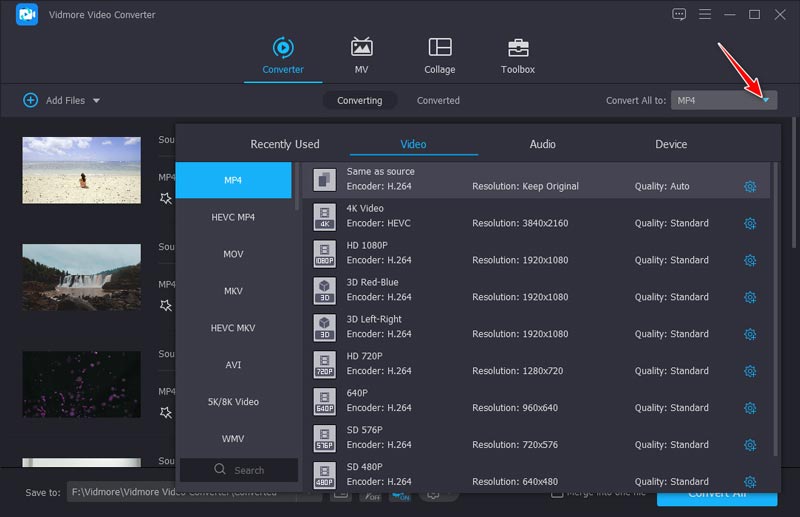Click the format Search field
The image size is (800, 517).
(x=239, y=470)
